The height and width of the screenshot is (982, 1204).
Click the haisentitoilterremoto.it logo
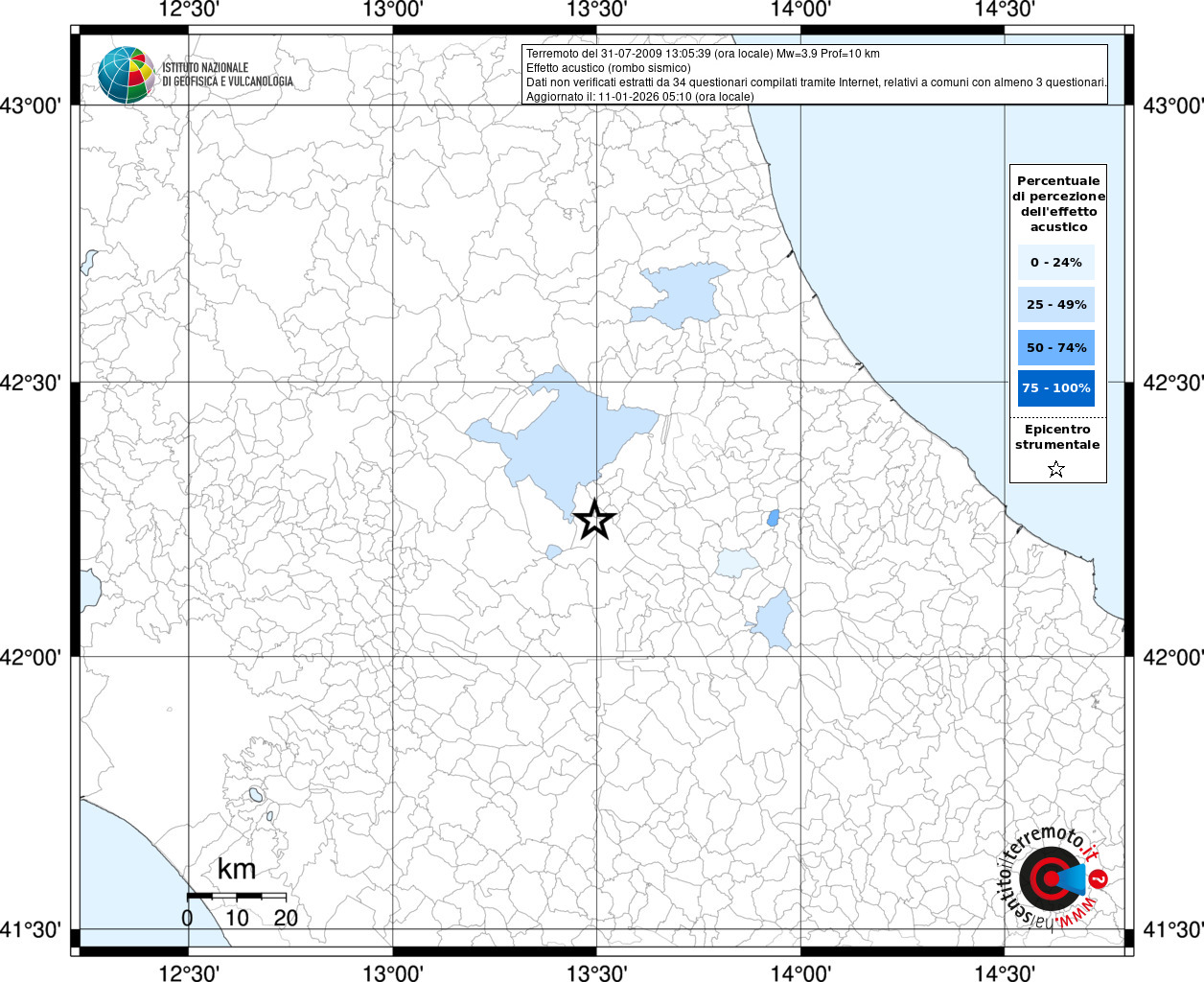click(x=1053, y=878)
